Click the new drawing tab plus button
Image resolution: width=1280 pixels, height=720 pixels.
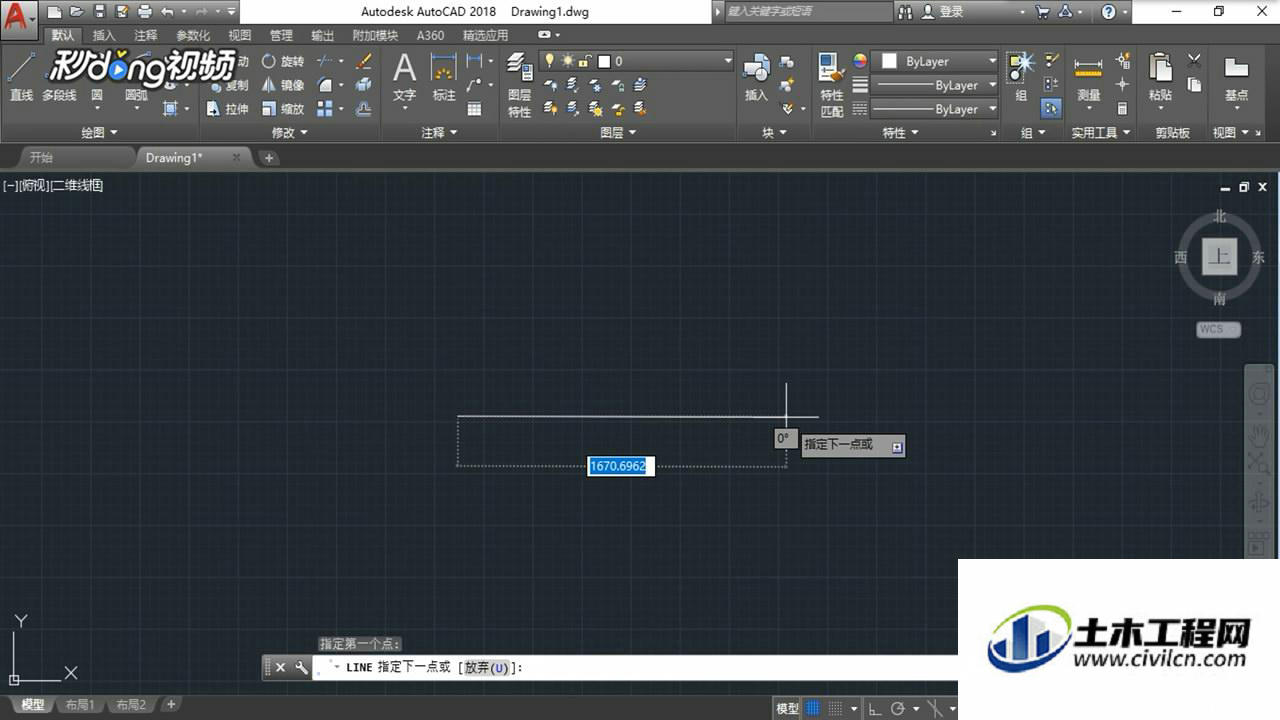click(x=269, y=158)
